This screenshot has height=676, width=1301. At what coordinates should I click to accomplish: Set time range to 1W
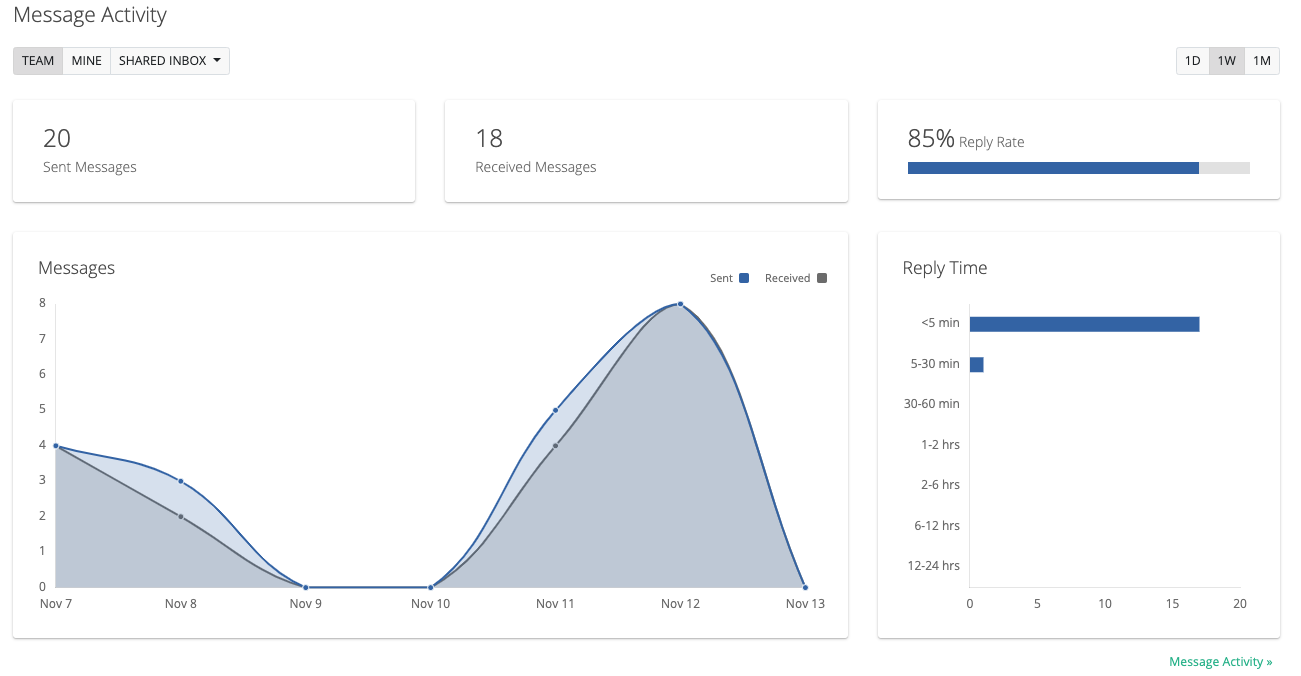[x=1227, y=61]
